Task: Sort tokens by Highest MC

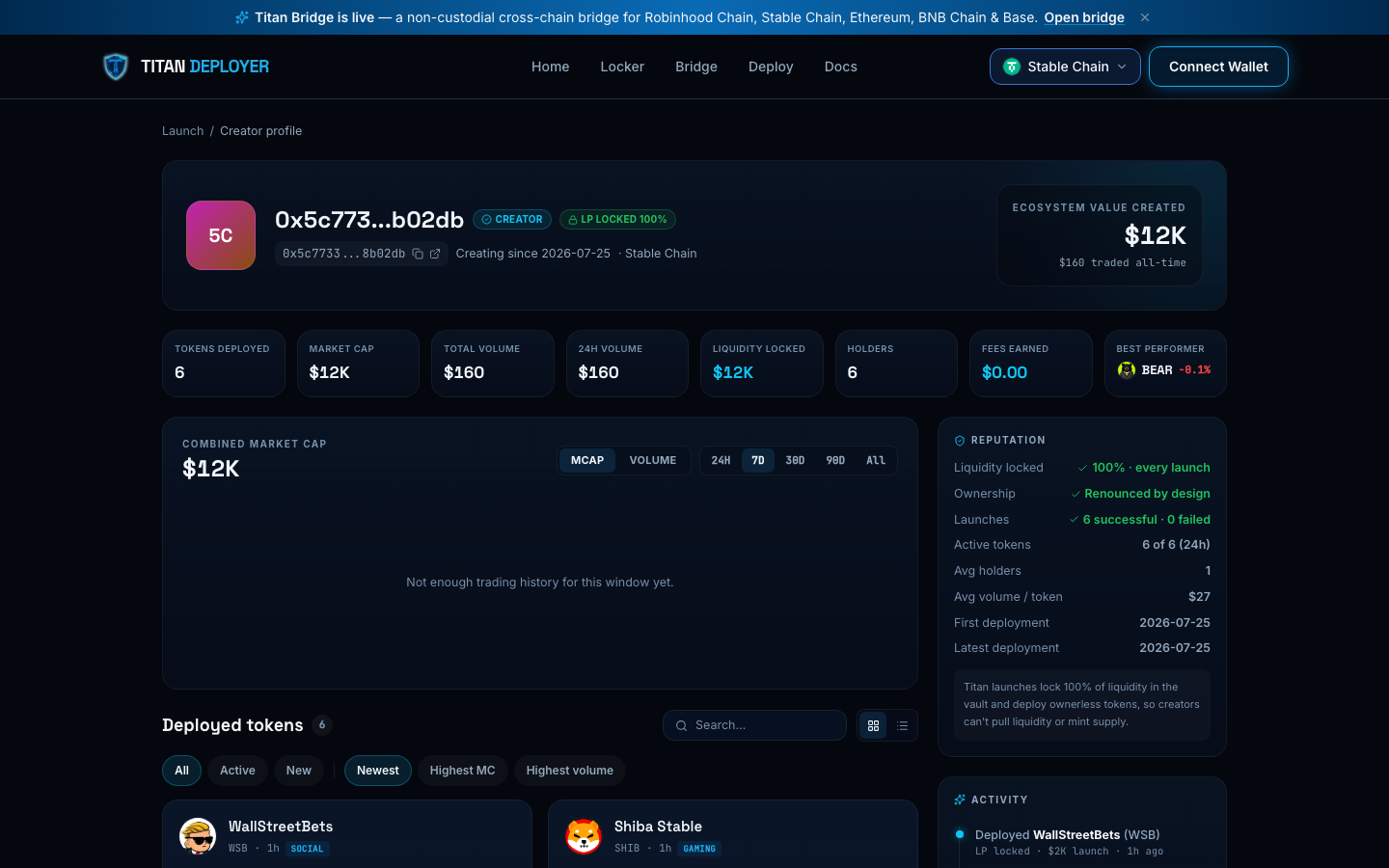Action: (463, 771)
